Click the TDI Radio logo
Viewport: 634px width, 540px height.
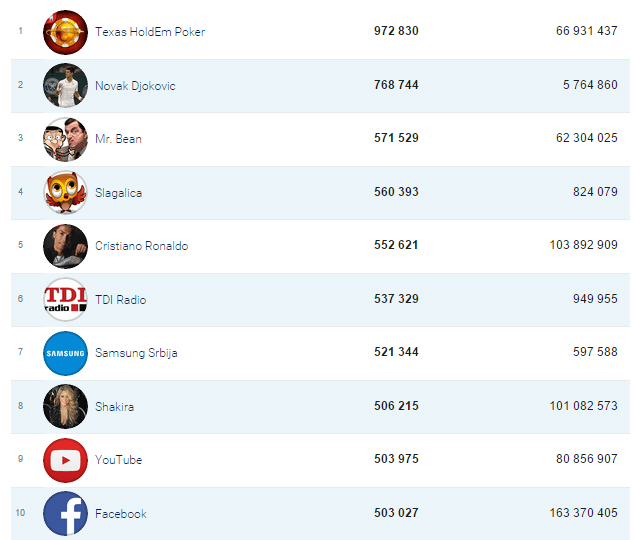coord(65,300)
